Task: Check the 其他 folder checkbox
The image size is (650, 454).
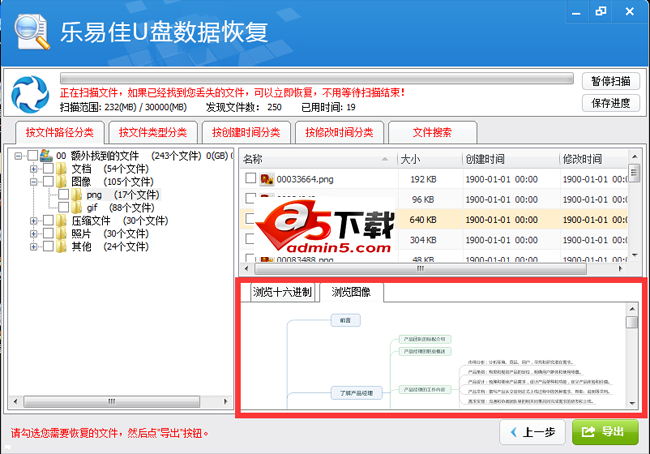Action: click(x=48, y=246)
